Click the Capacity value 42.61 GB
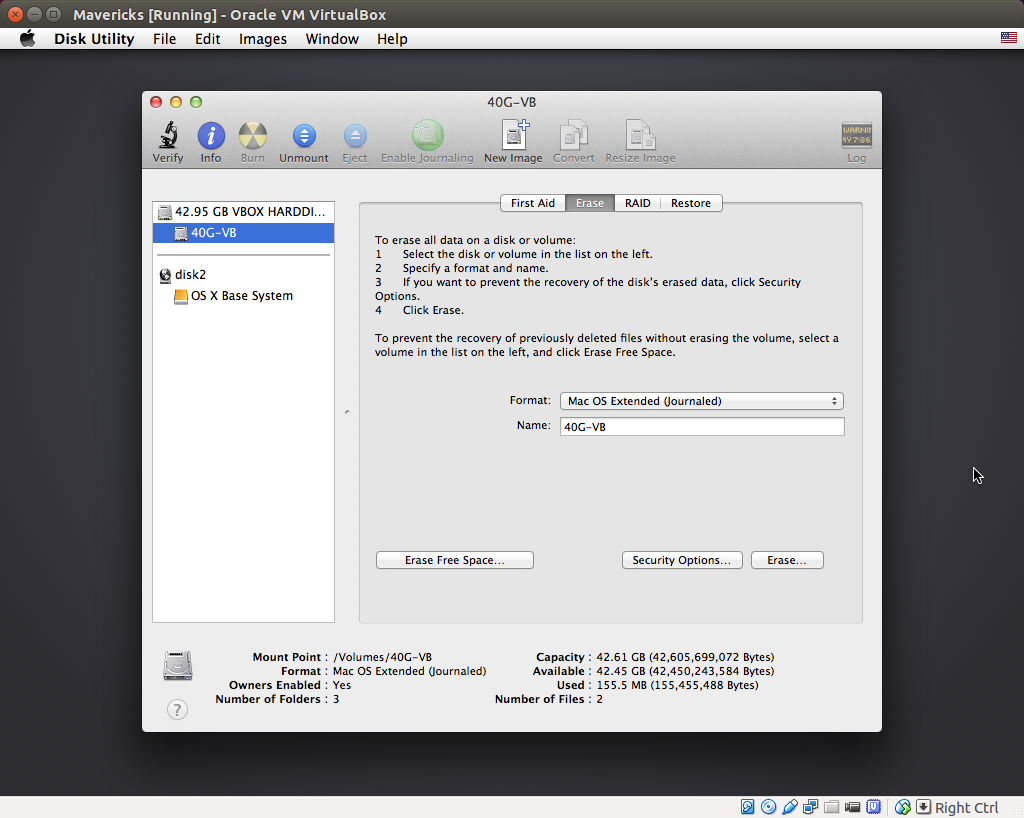1024x818 pixels. 685,657
